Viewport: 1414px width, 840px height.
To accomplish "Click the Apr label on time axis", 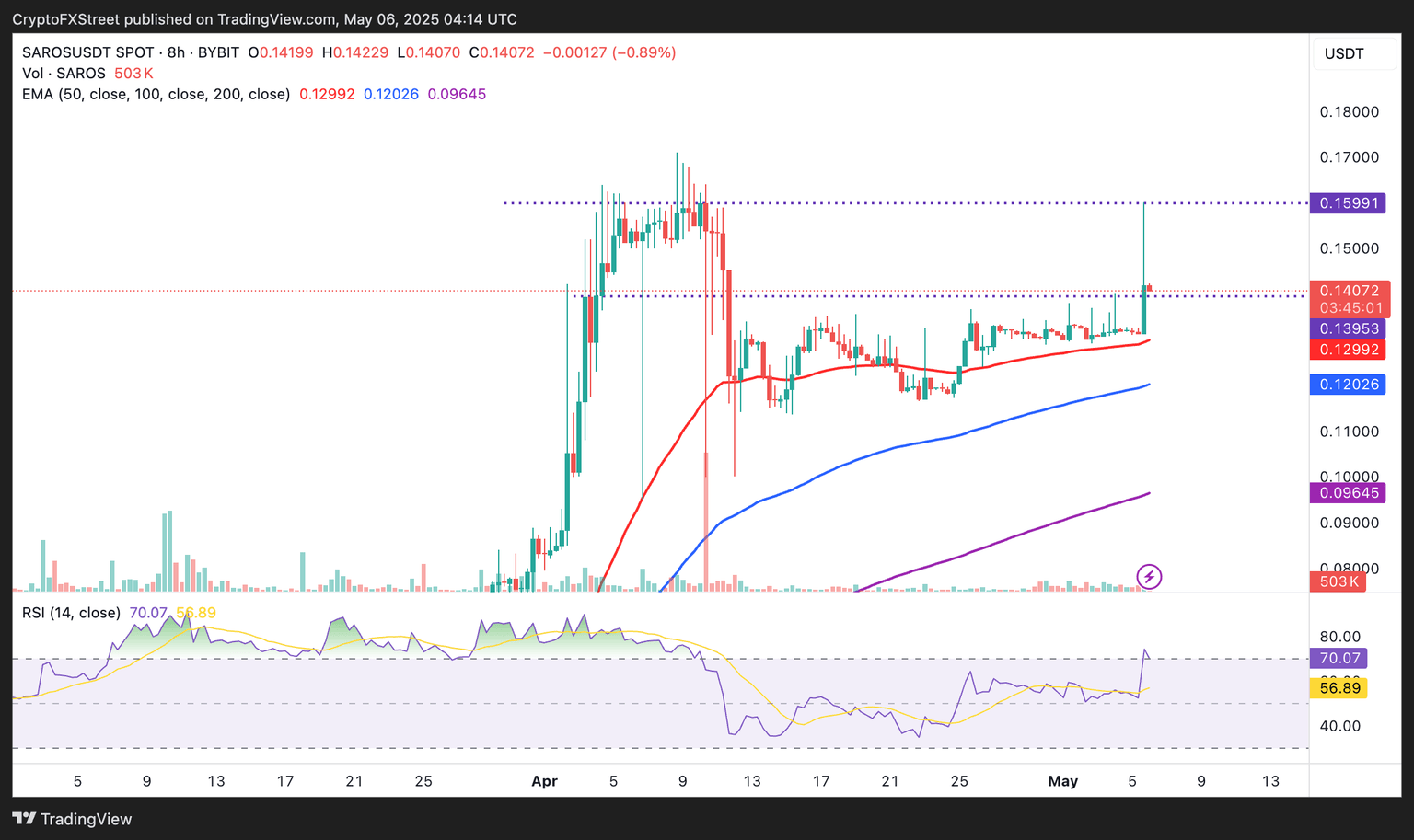I will point(545,781).
